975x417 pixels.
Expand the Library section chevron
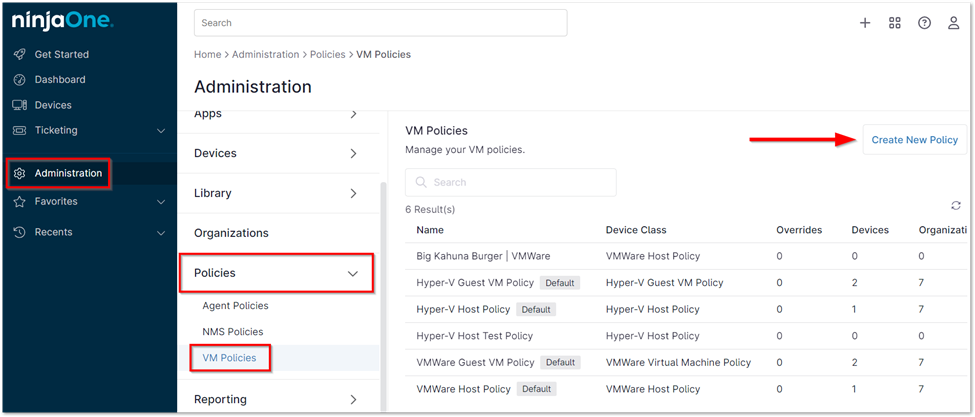[354, 193]
